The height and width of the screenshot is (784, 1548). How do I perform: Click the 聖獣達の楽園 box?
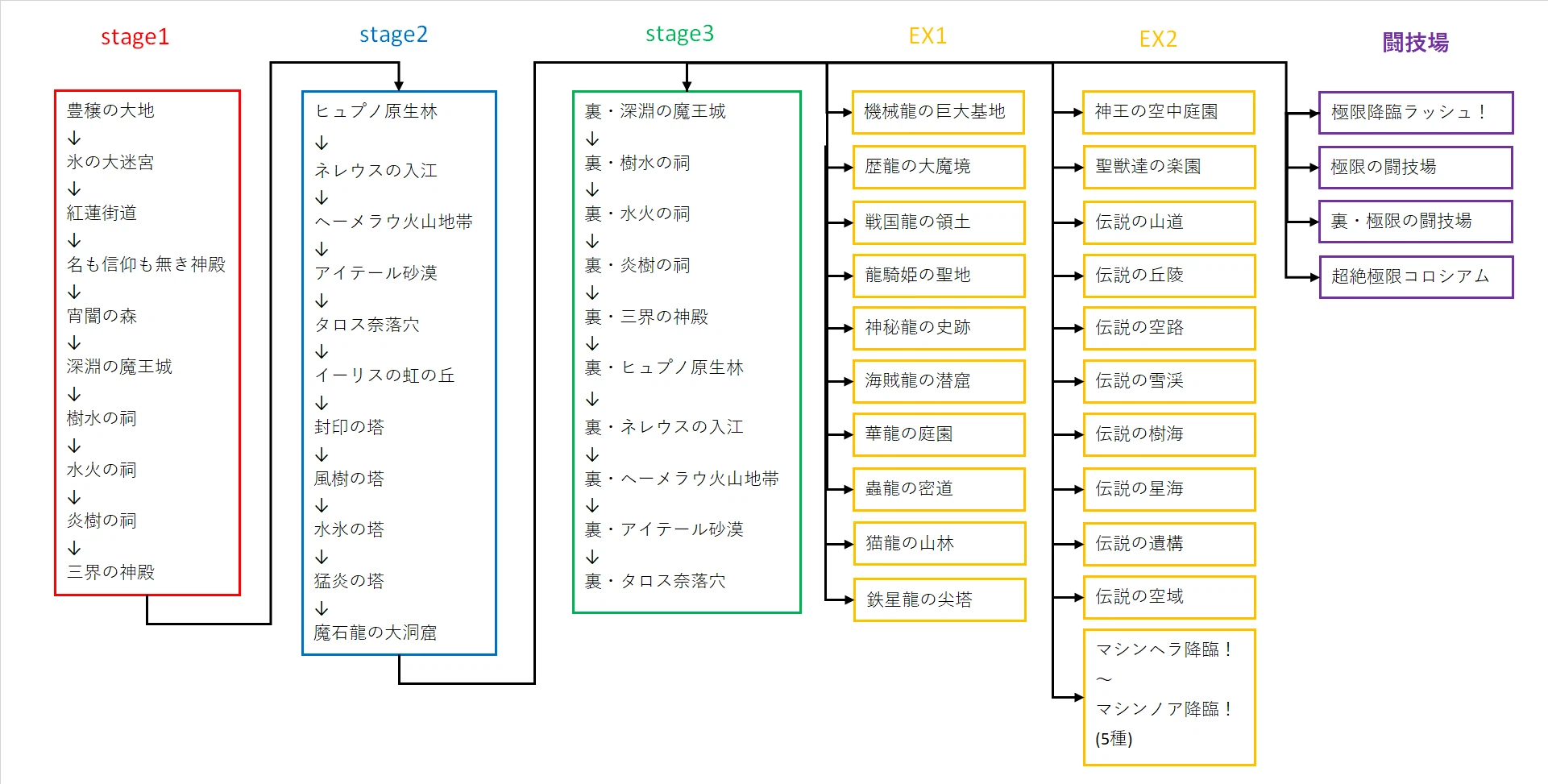(1169, 167)
